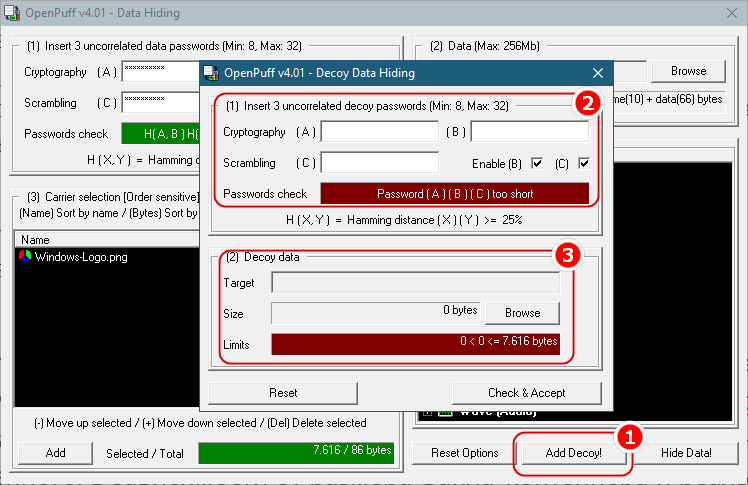Click Add Decoy! in the Data Hiding window
Viewport: 748px width, 485px height.
tap(573, 453)
